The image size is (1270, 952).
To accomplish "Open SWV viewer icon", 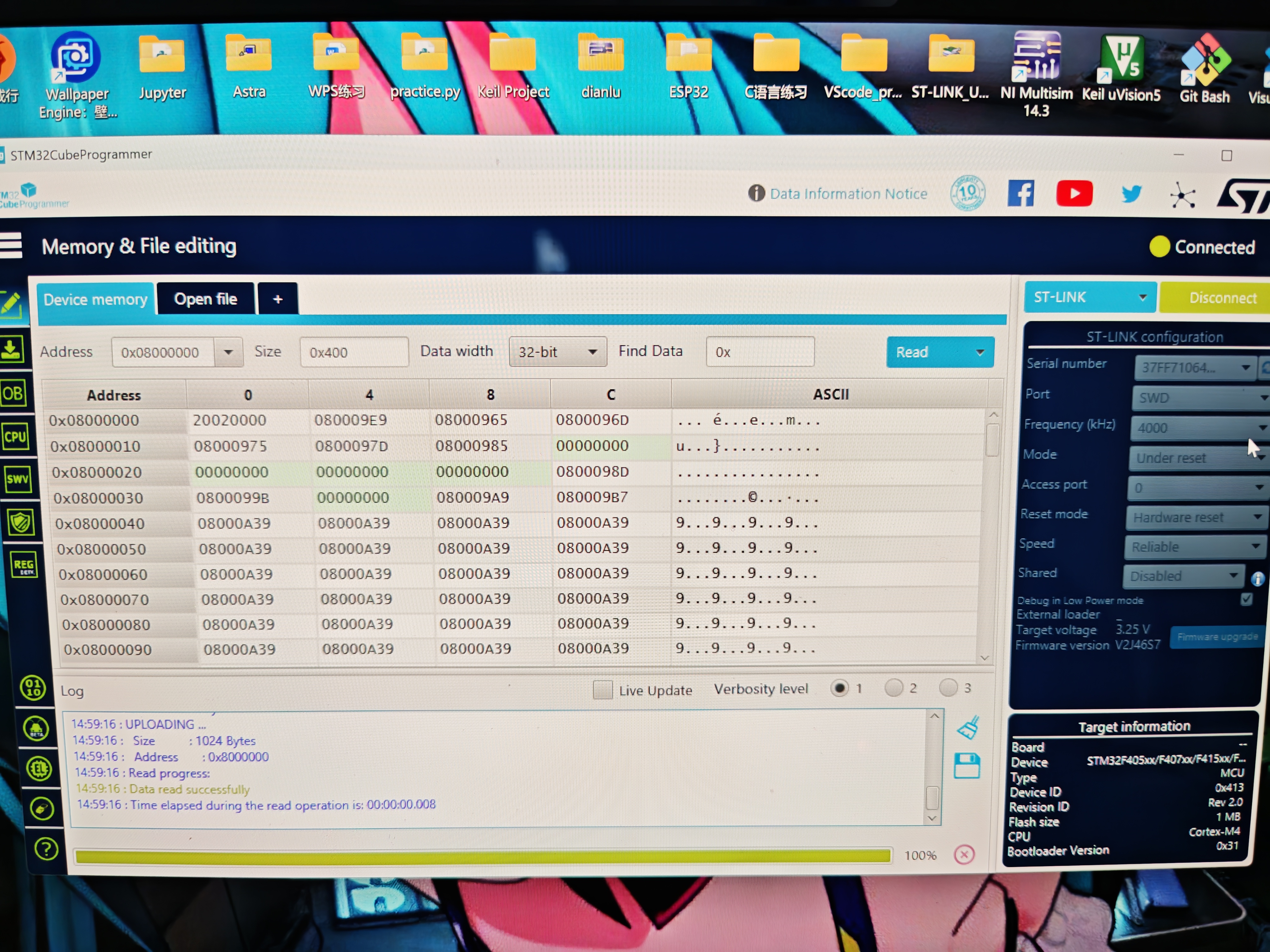I will [18, 479].
